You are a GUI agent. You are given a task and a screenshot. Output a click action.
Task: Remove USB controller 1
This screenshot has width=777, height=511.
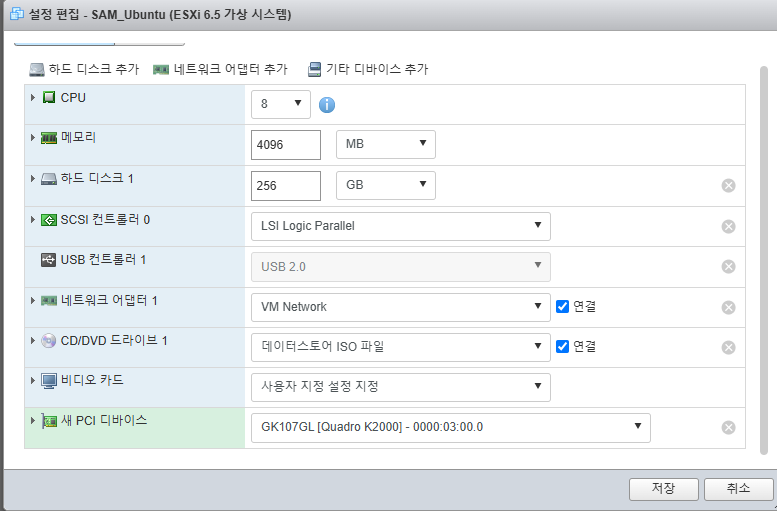[728, 267]
